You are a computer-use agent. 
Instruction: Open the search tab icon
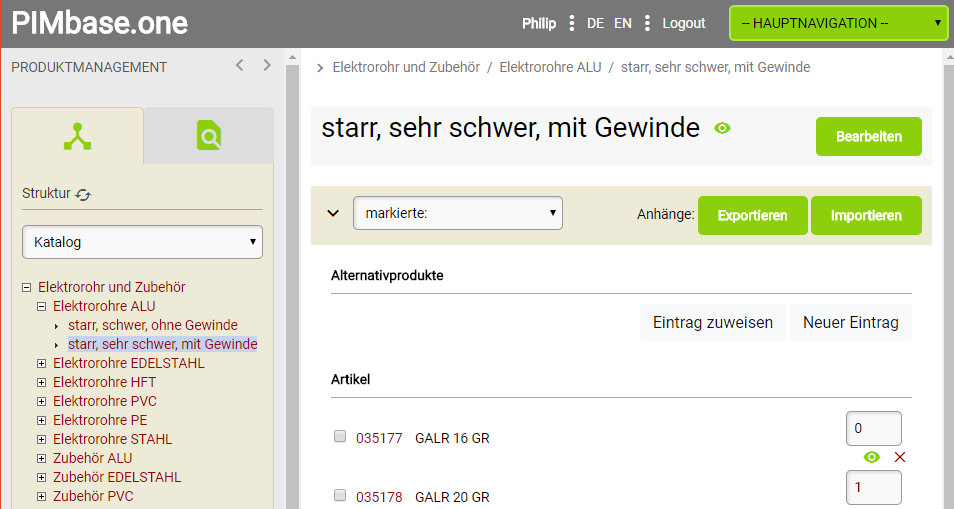209,135
